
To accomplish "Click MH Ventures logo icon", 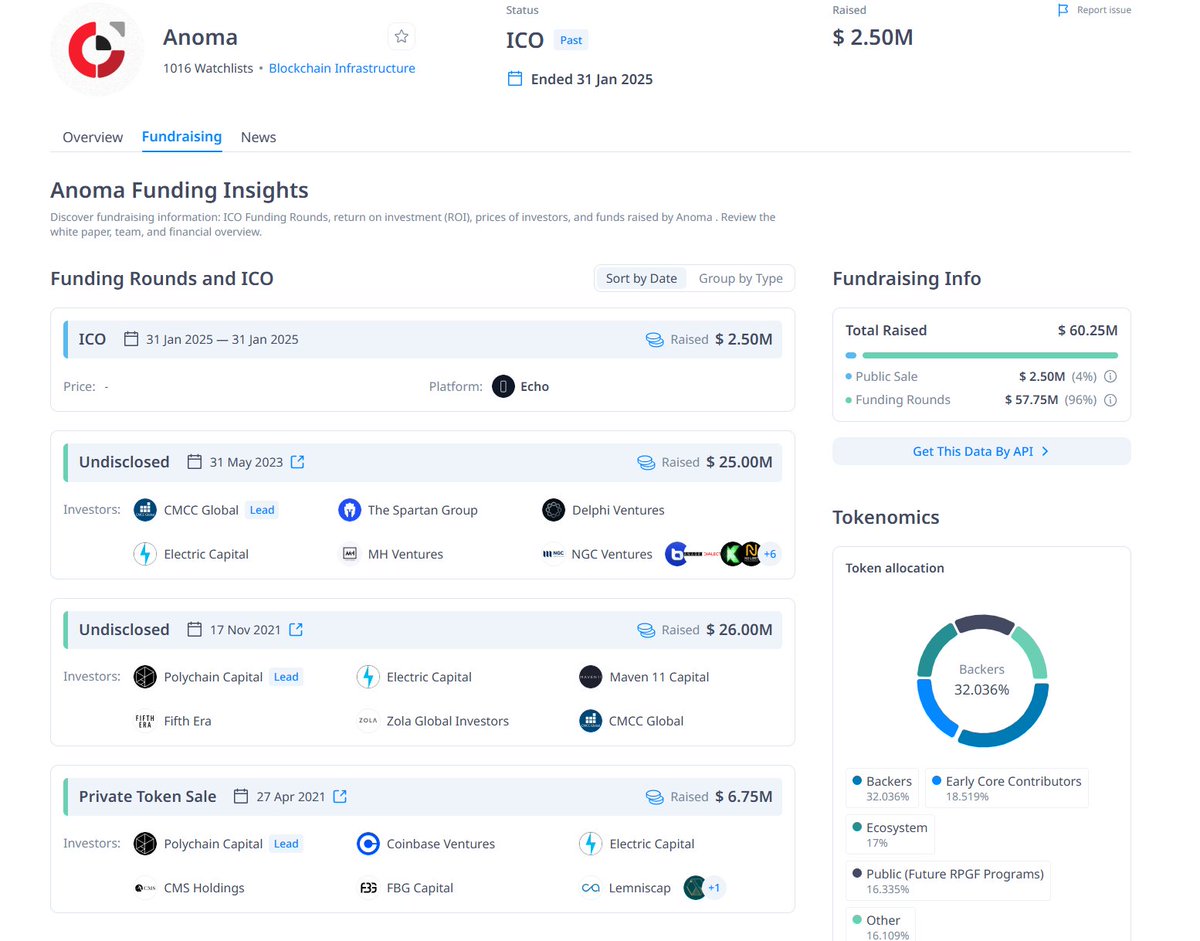I will pyautogui.click(x=349, y=554).
